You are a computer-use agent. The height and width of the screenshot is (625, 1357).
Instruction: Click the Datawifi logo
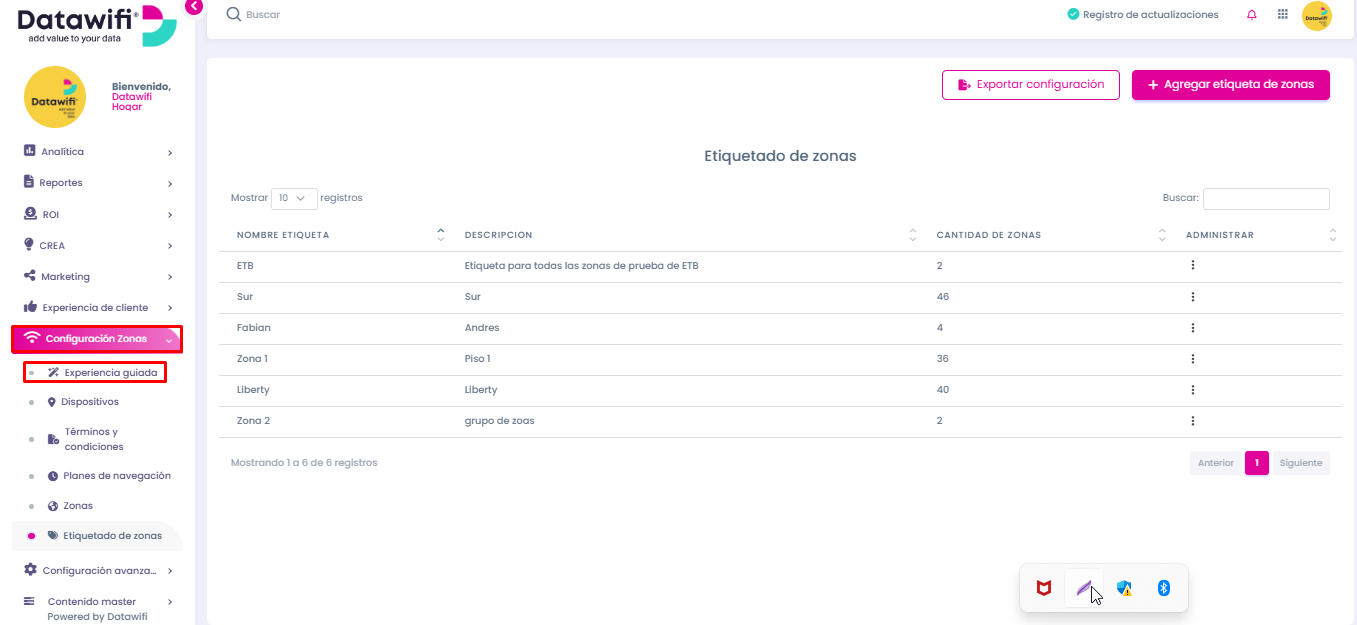(96, 25)
